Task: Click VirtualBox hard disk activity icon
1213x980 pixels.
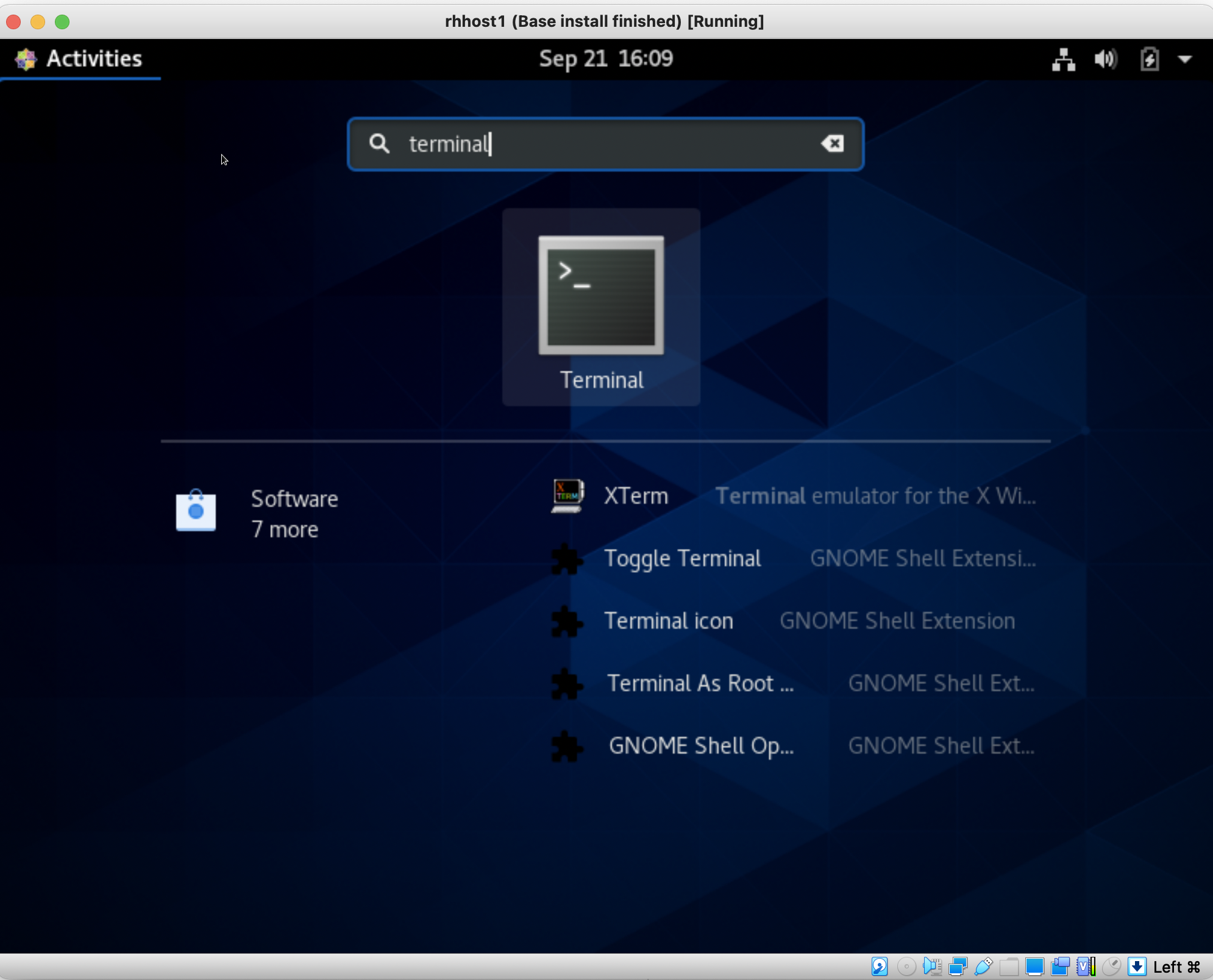Action: [879, 967]
